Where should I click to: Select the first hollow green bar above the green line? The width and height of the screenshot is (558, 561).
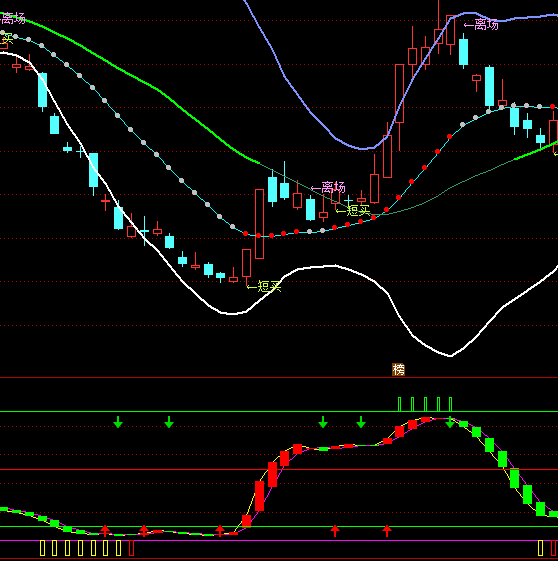(x=400, y=404)
